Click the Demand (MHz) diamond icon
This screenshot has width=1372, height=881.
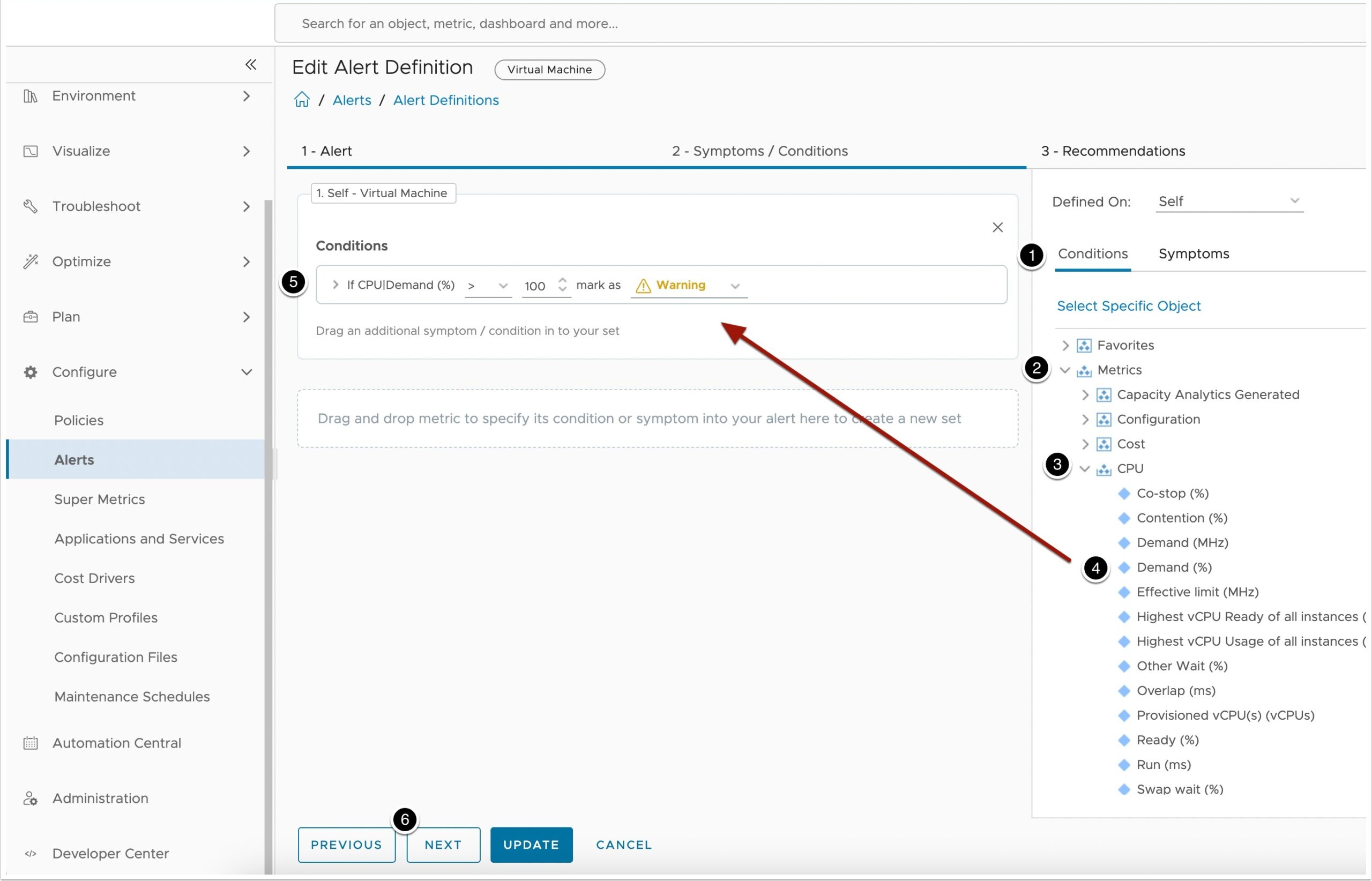(x=1124, y=542)
